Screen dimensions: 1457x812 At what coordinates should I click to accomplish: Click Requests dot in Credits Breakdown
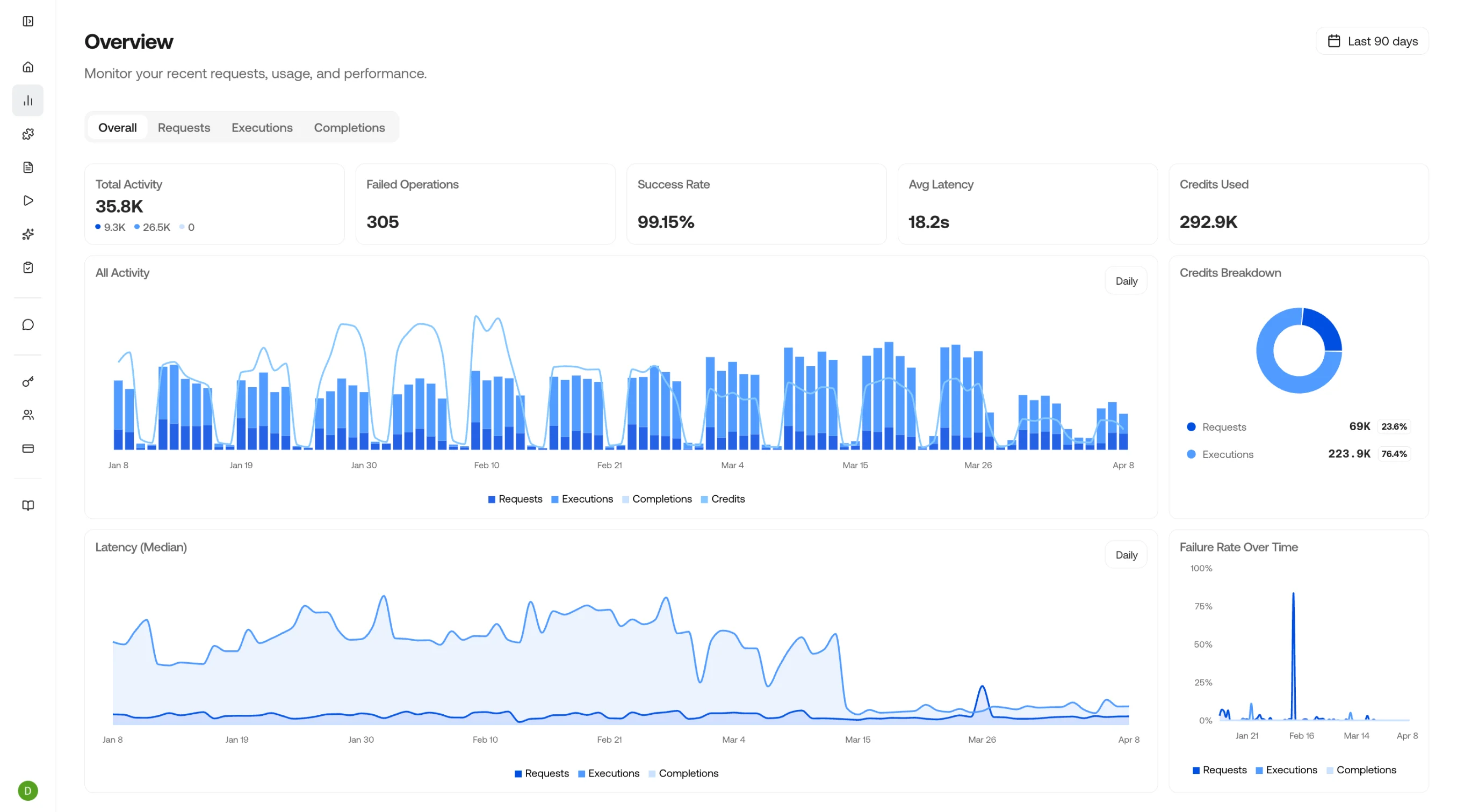coord(1191,427)
